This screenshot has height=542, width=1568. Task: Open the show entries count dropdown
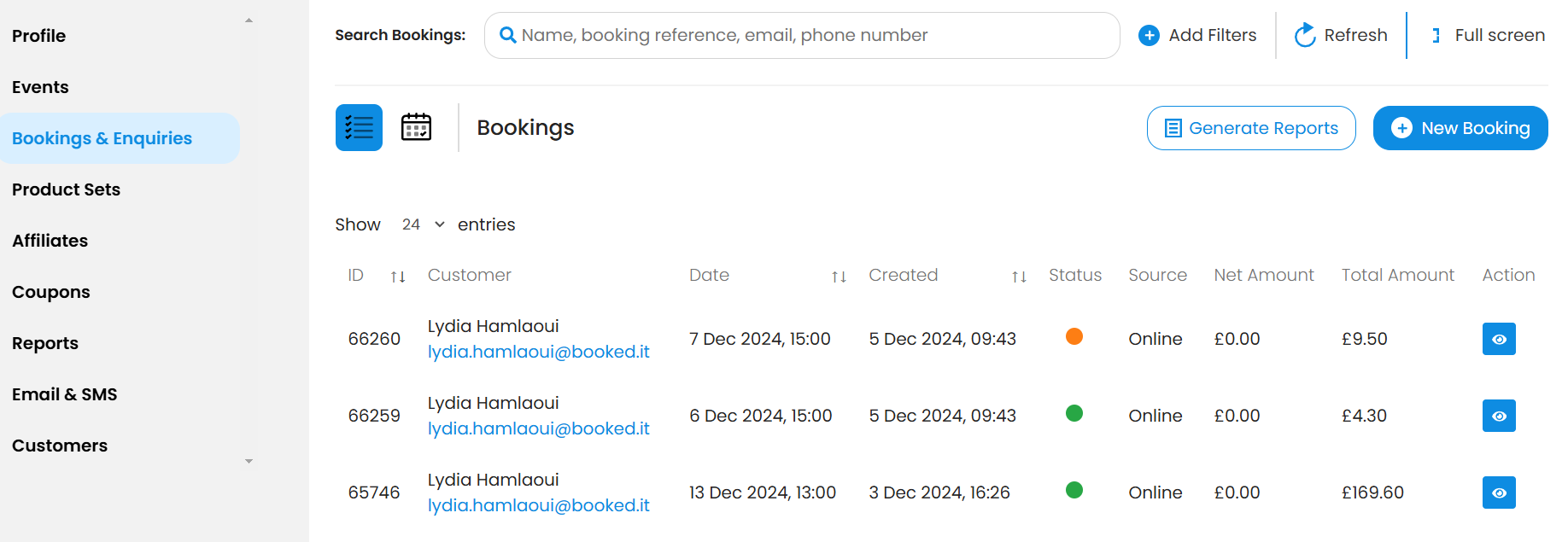click(x=424, y=224)
